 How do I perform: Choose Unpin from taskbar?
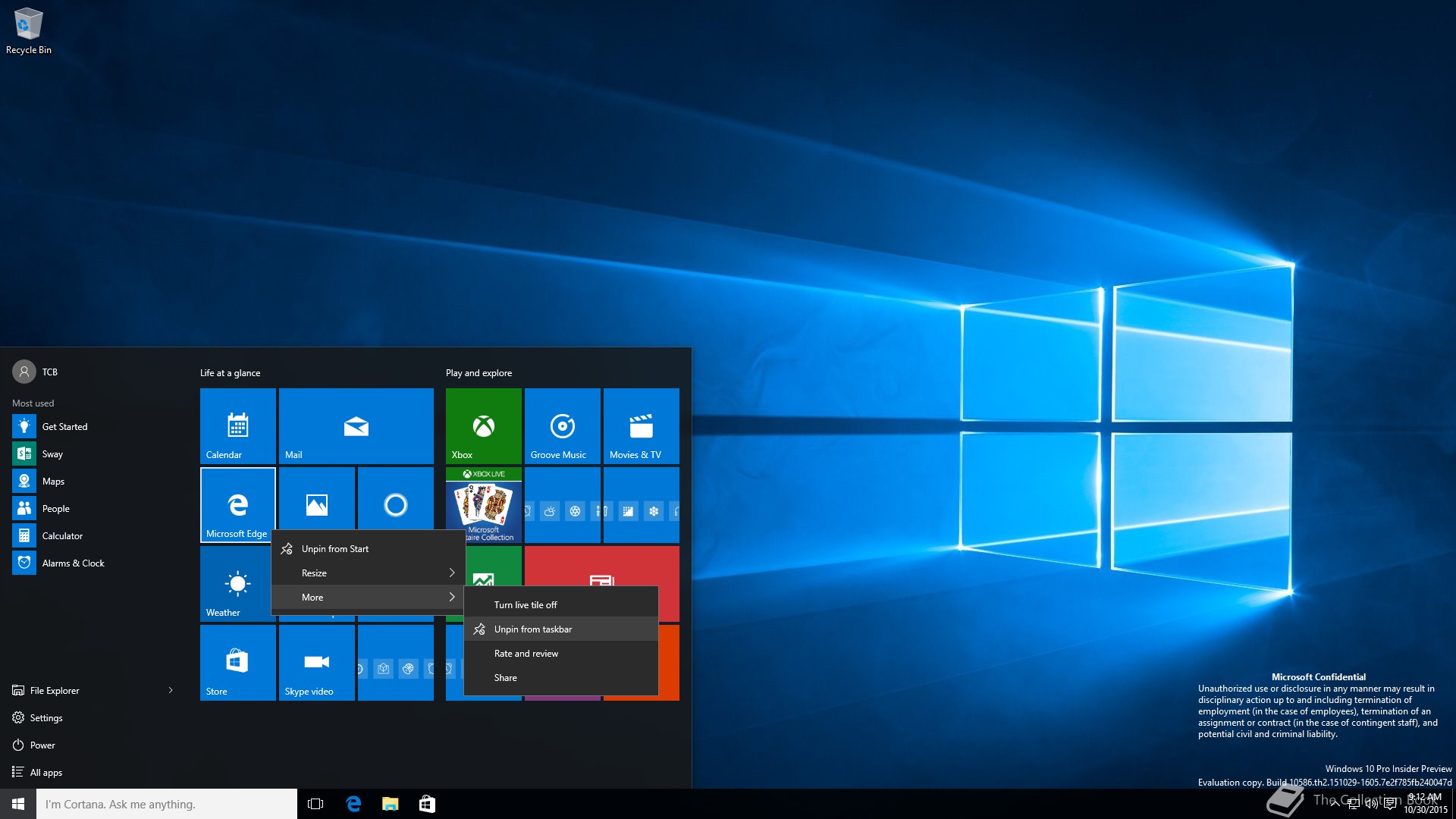pyautogui.click(x=561, y=629)
